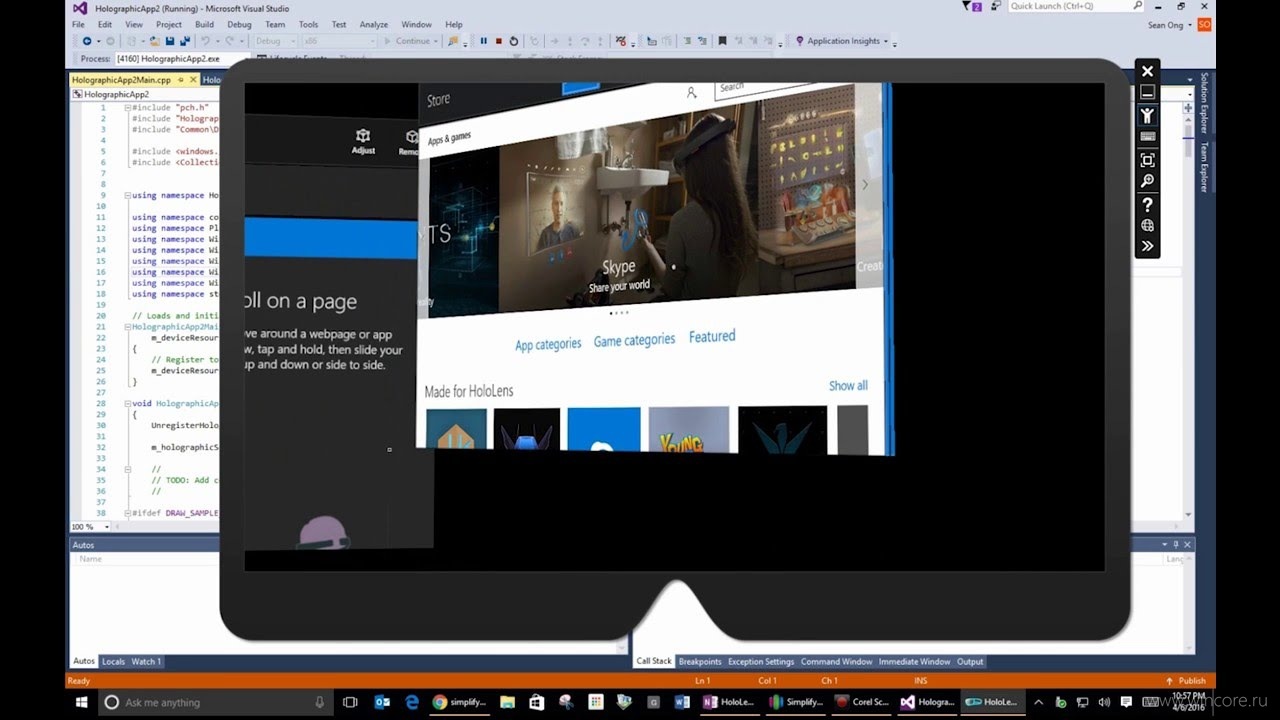Expand the Continue button dropdown arrow
The image size is (1280, 720).
point(436,41)
